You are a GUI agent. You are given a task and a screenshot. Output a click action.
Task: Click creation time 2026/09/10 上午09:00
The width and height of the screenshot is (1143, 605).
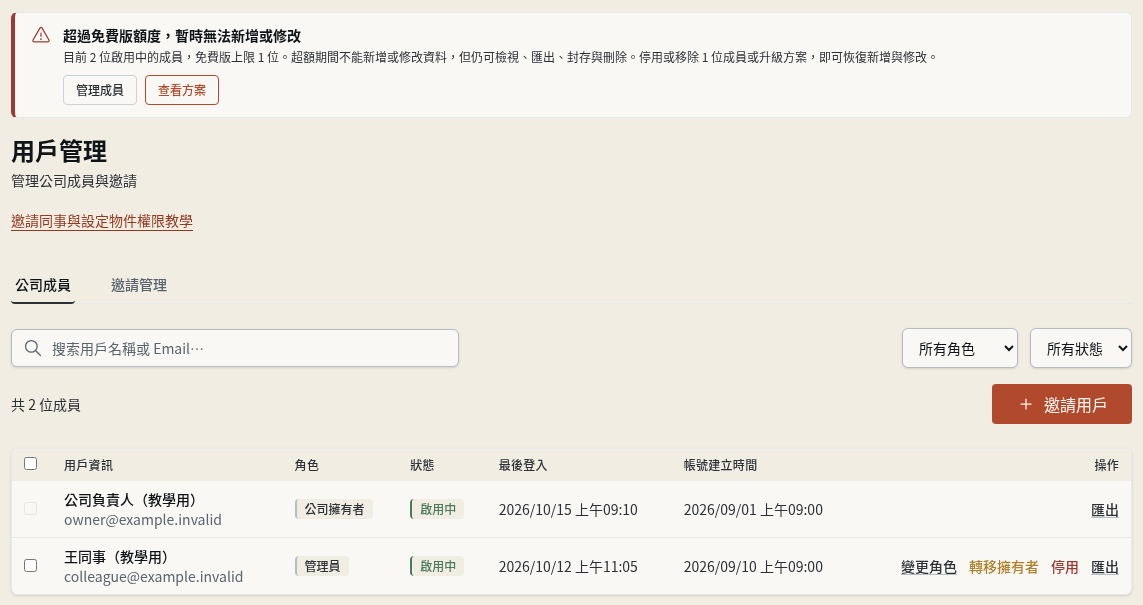[x=753, y=566]
